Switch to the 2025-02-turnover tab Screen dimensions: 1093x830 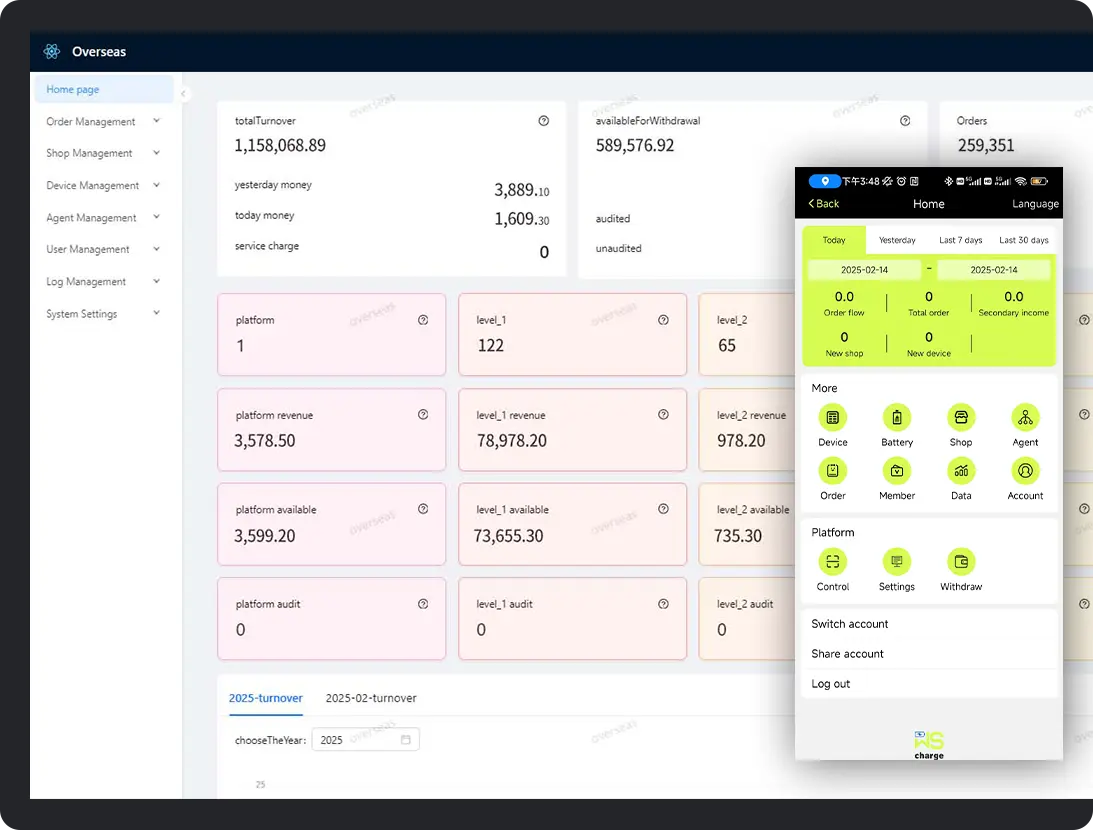click(x=371, y=698)
